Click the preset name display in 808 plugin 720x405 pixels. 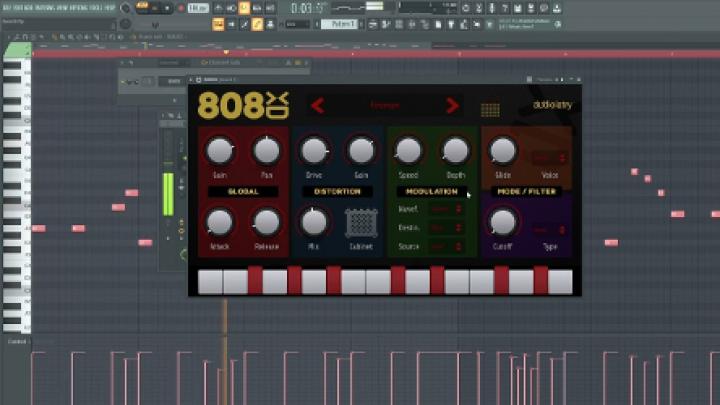click(385, 106)
